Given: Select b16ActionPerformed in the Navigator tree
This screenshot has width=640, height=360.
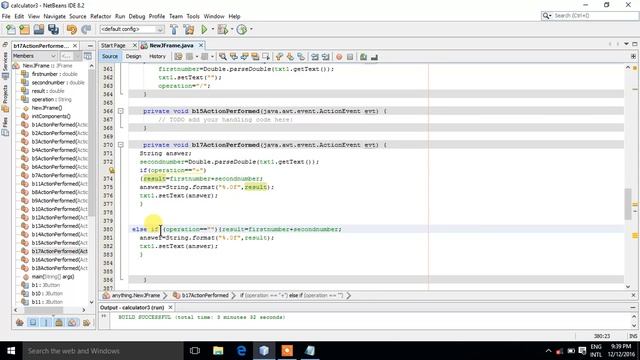Looking at the screenshot, I should click(60, 260).
